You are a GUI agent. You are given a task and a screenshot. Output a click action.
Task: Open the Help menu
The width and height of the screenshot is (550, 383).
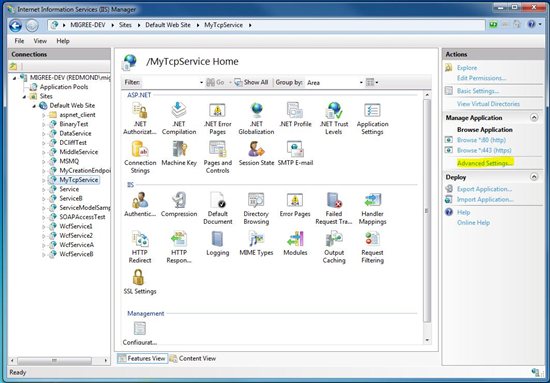[x=63, y=41]
